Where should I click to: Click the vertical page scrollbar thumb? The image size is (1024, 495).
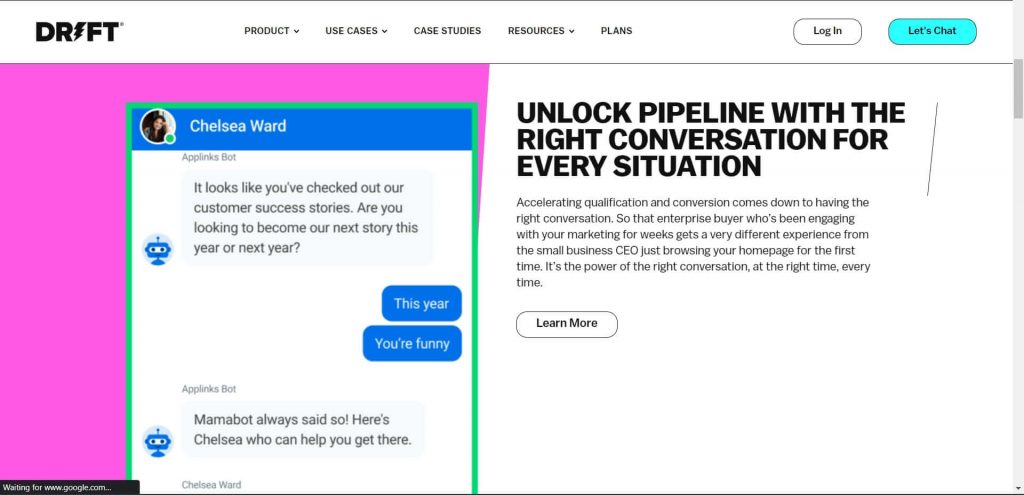(1018, 88)
